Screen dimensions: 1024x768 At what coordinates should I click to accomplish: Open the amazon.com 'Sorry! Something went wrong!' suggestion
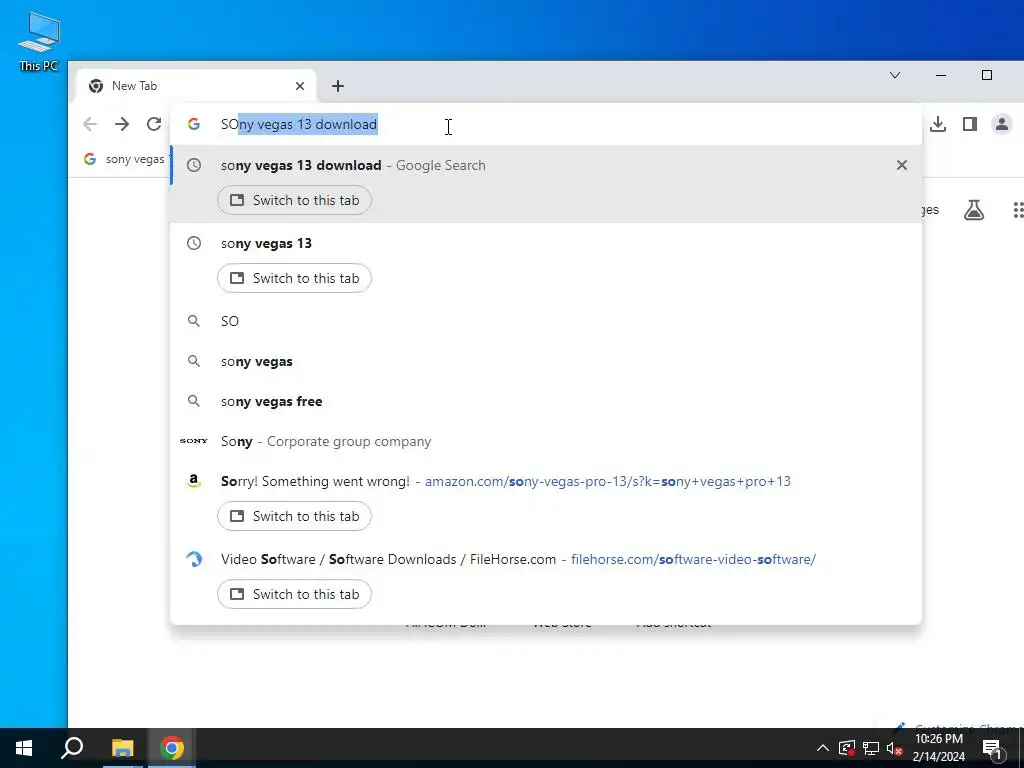tap(545, 500)
